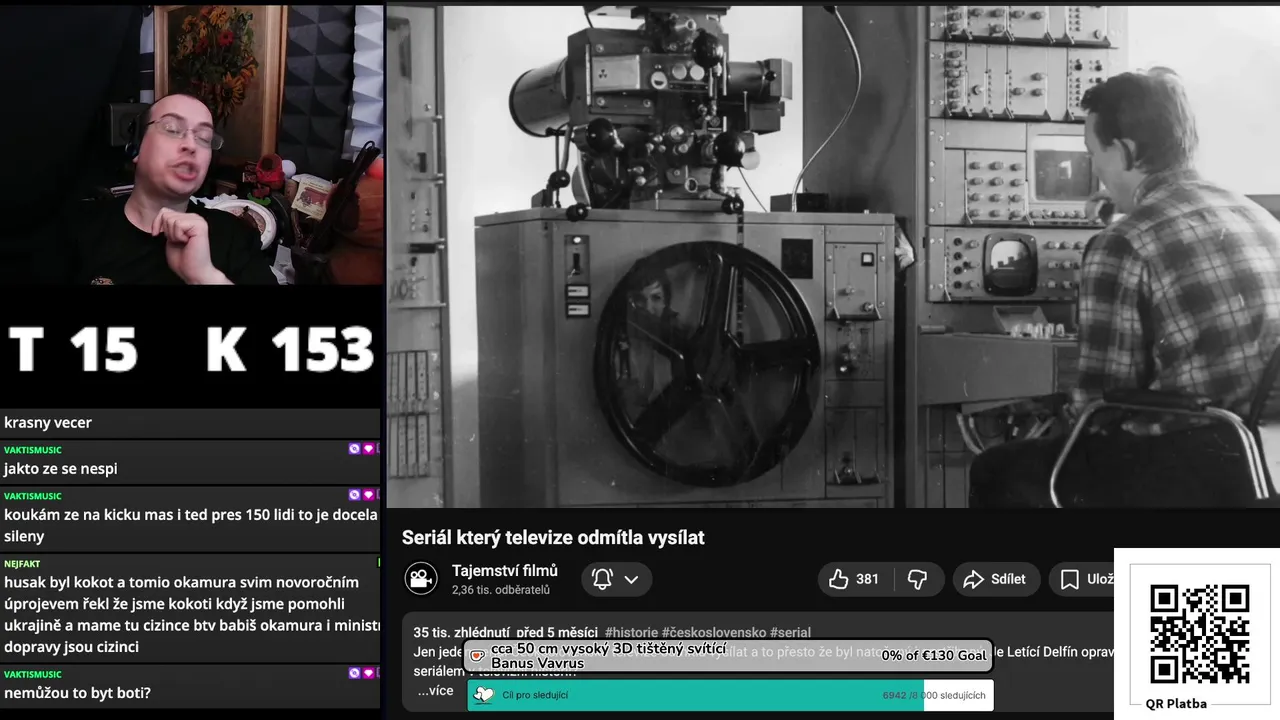This screenshot has width=1280, height=720.
Task: Click the 'QR Platba' label
Action: [x=1176, y=703]
